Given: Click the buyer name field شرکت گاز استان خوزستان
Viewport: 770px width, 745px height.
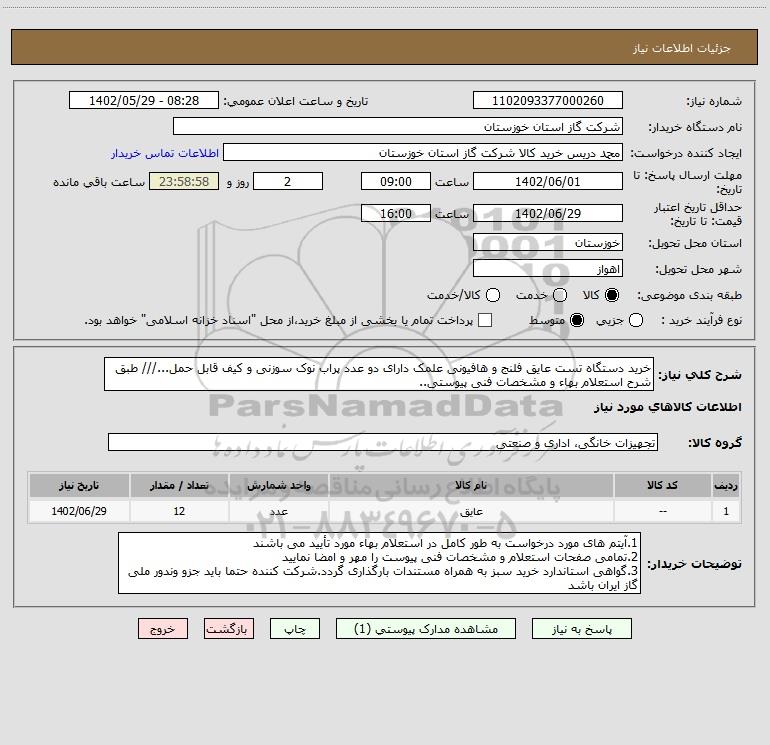Looking at the screenshot, I should 398,127.
